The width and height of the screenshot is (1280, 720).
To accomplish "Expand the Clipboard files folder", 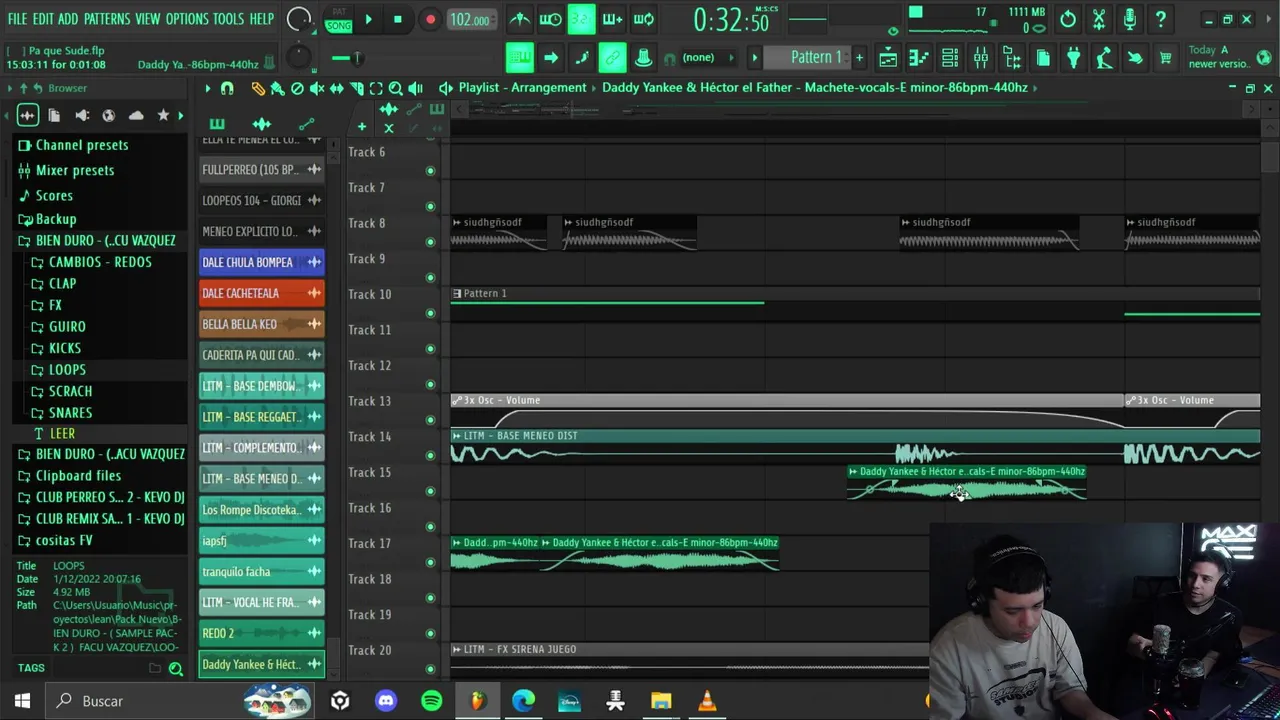I will coord(78,476).
